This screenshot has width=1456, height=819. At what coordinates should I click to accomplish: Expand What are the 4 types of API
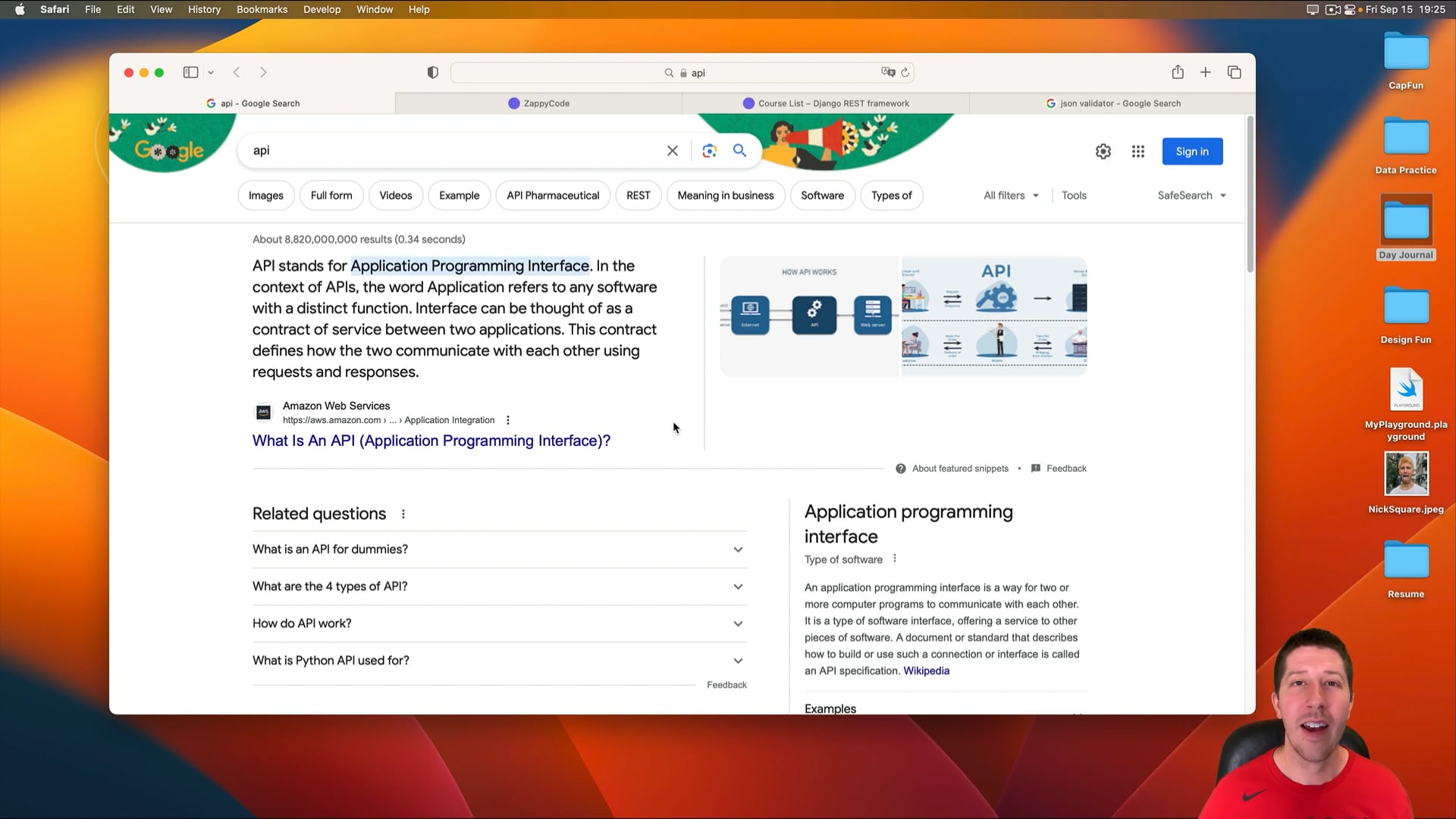(x=500, y=587)
